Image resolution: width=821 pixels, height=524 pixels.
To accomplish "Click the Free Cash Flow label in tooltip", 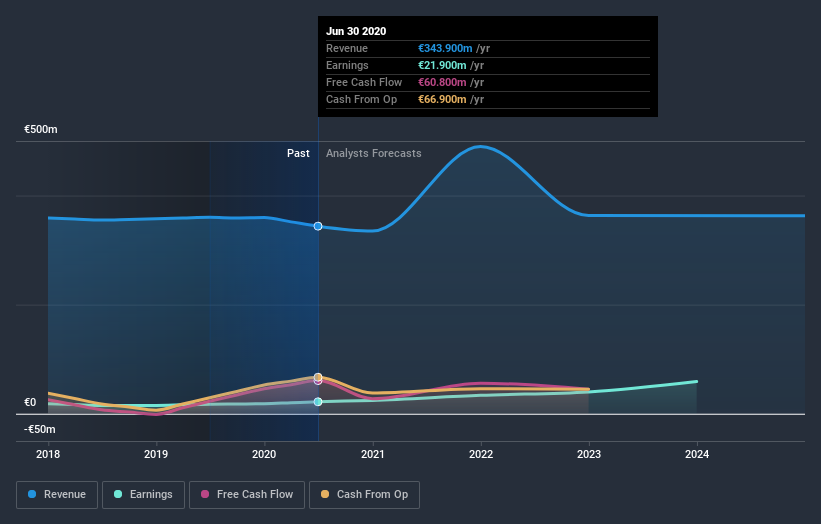I will point(364,82).
